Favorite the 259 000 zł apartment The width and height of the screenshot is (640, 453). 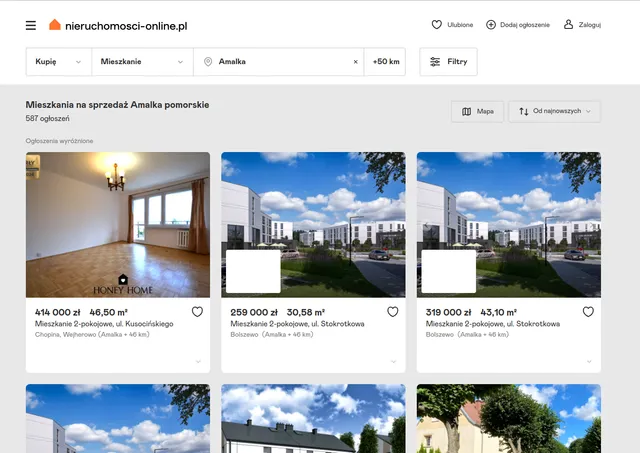(x=392, y=312)
